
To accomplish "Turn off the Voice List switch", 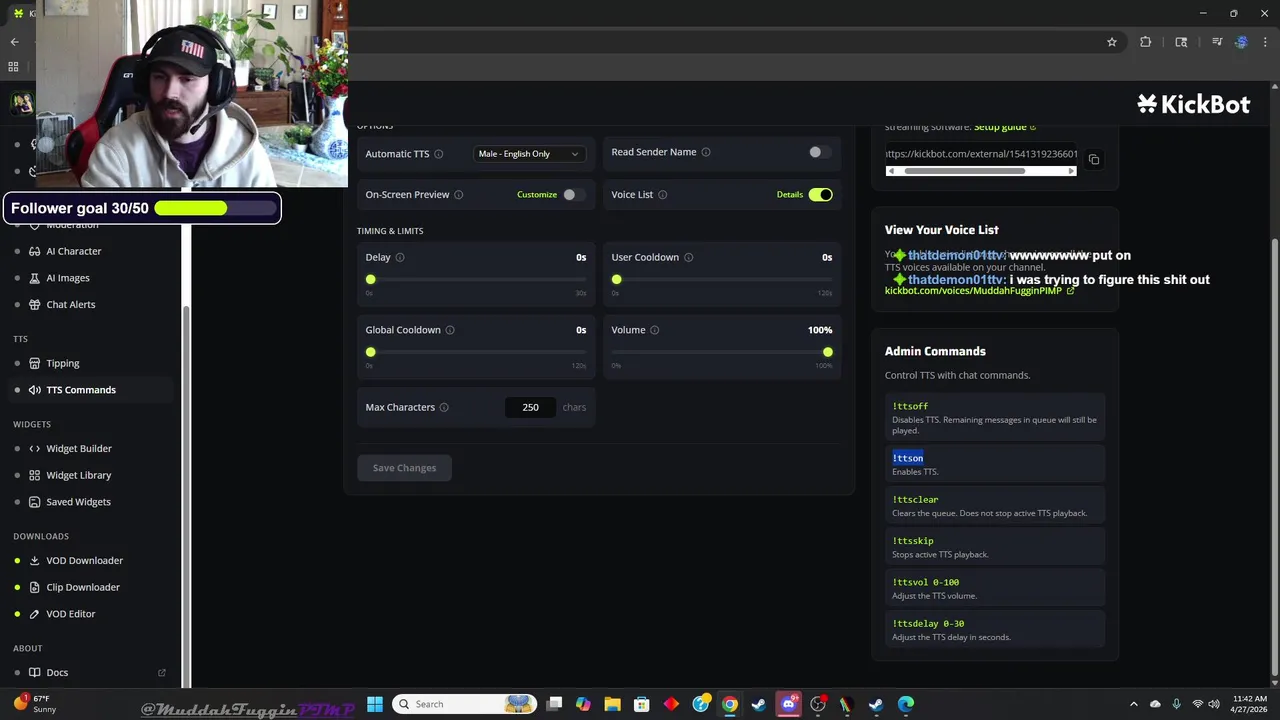I will [820, 195].
